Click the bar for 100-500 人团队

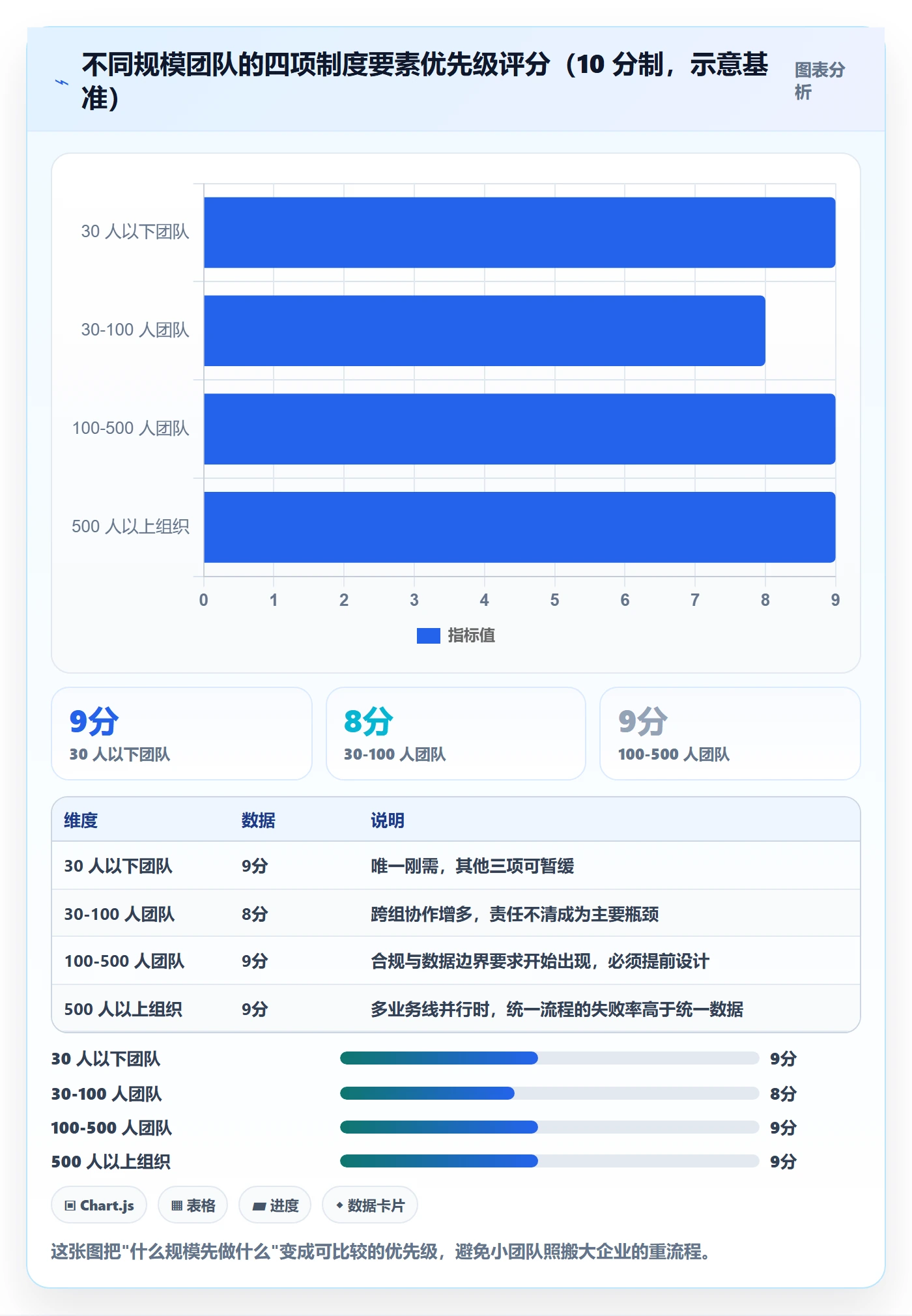tap(519, 429)
